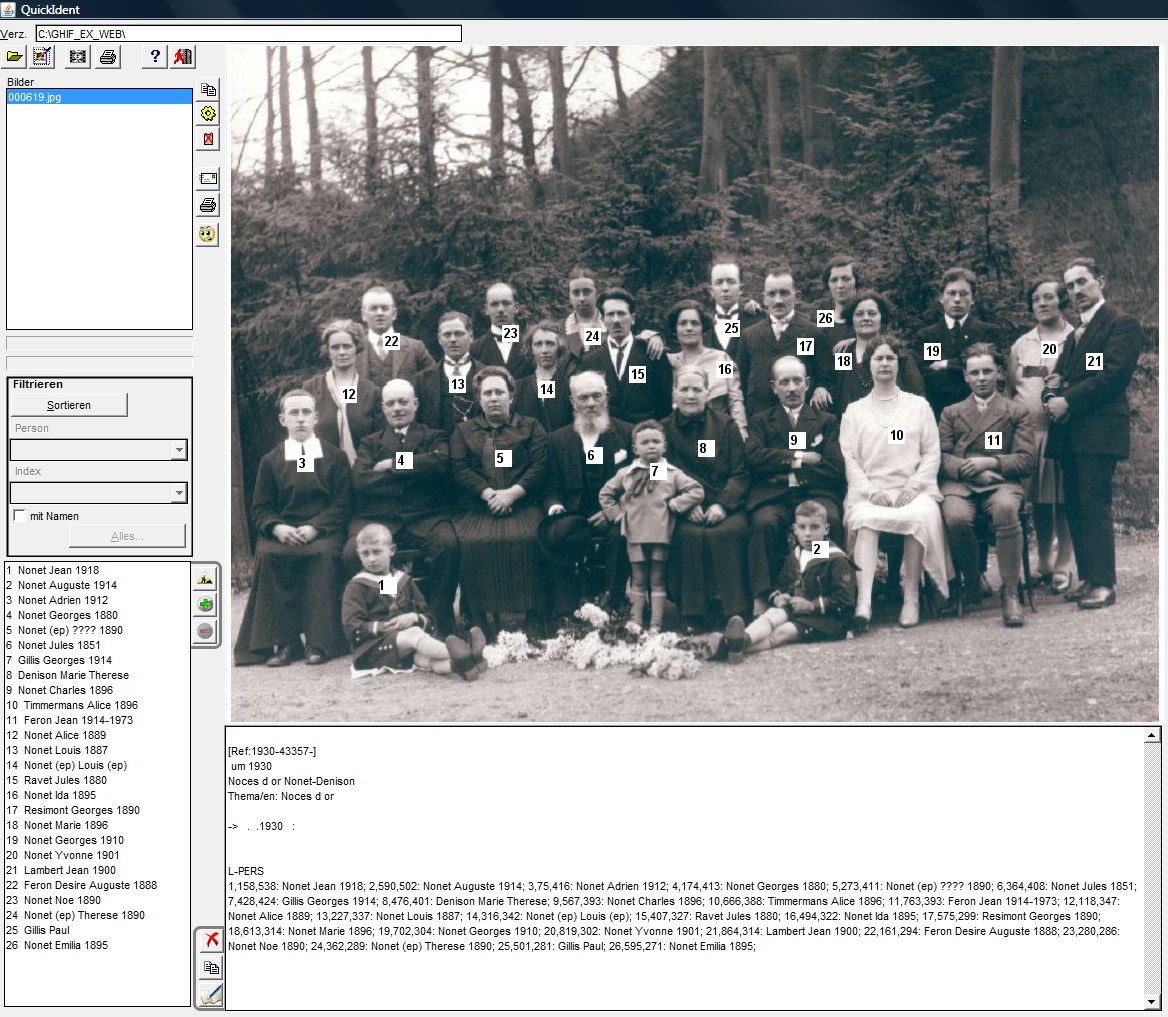Viewport: 1168px width, 1017px height.
Task: Click the red X icon beside text panel
Action: pyautogui.click(x=211, y=939)
